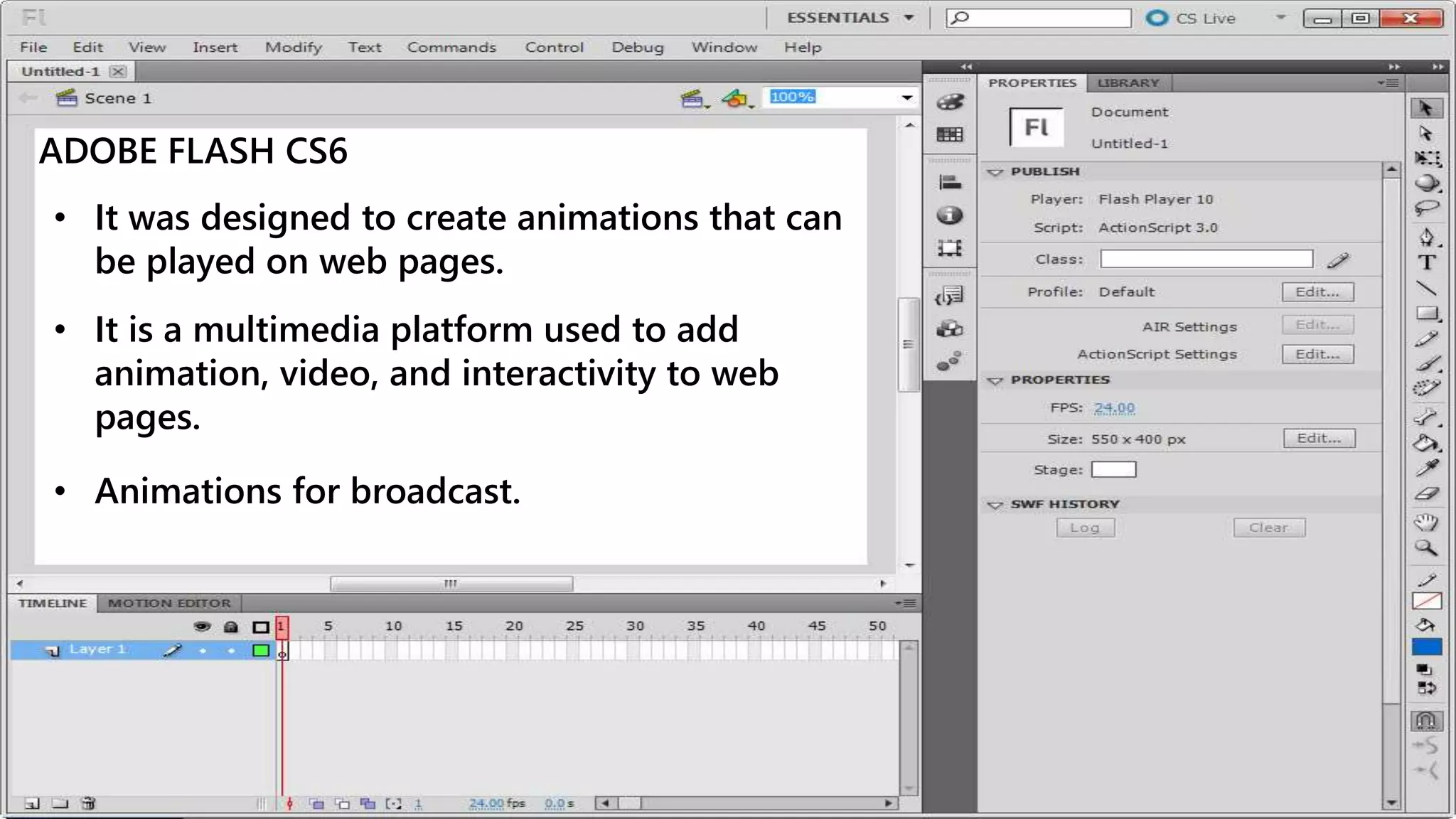This screenshot has height=819, width=1456.
Task: Open the CS Live dropdown arrow
Action: click(x=1281, y=17)
